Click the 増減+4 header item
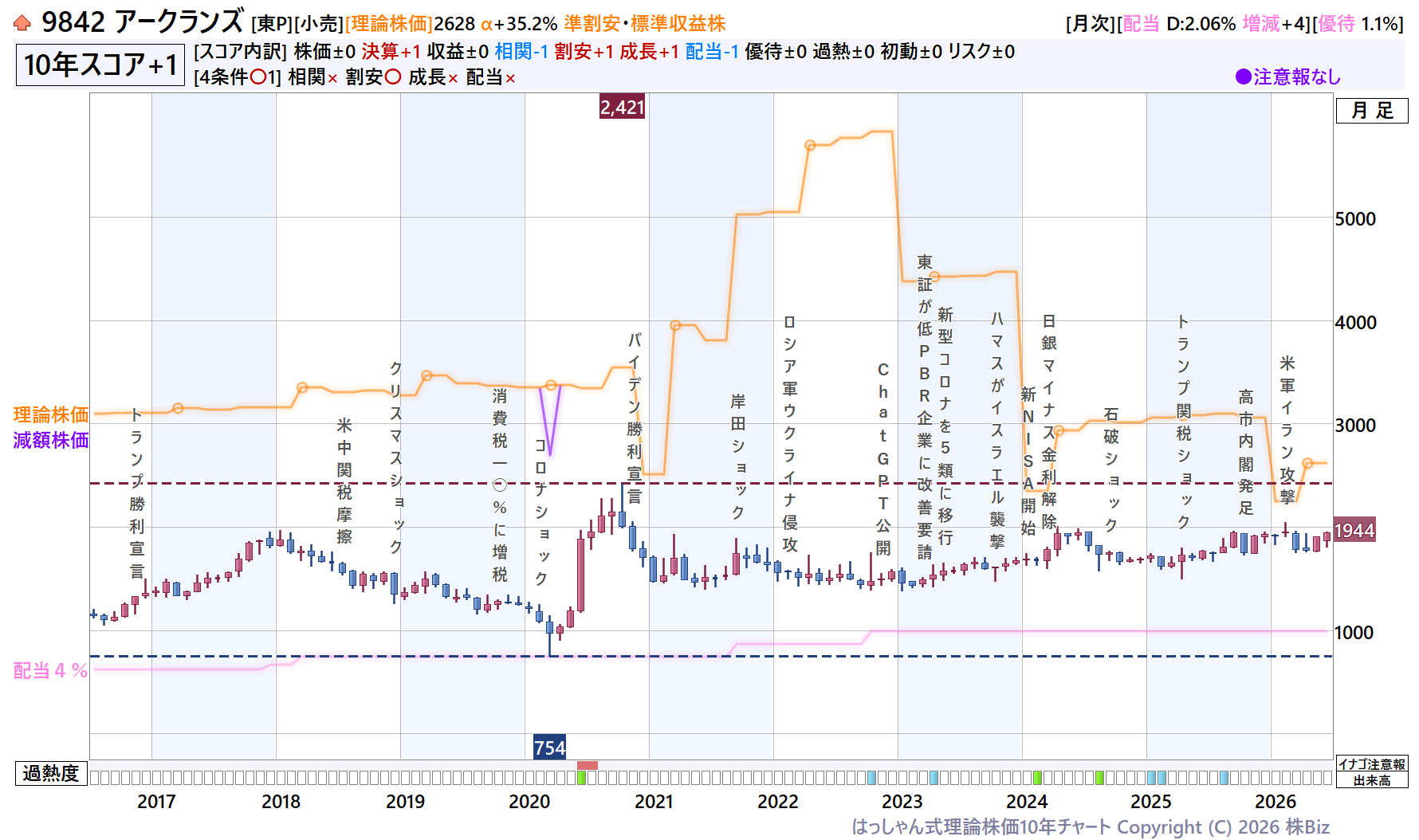This screenshot has width=1419, height=840. point(1273,24)
